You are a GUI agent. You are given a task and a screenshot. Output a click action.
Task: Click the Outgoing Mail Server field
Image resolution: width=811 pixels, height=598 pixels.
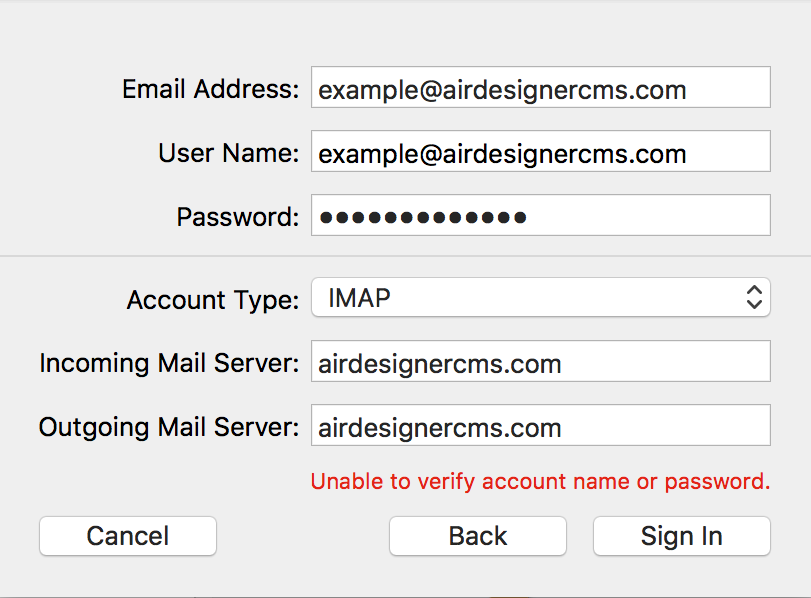coord(540,426)
